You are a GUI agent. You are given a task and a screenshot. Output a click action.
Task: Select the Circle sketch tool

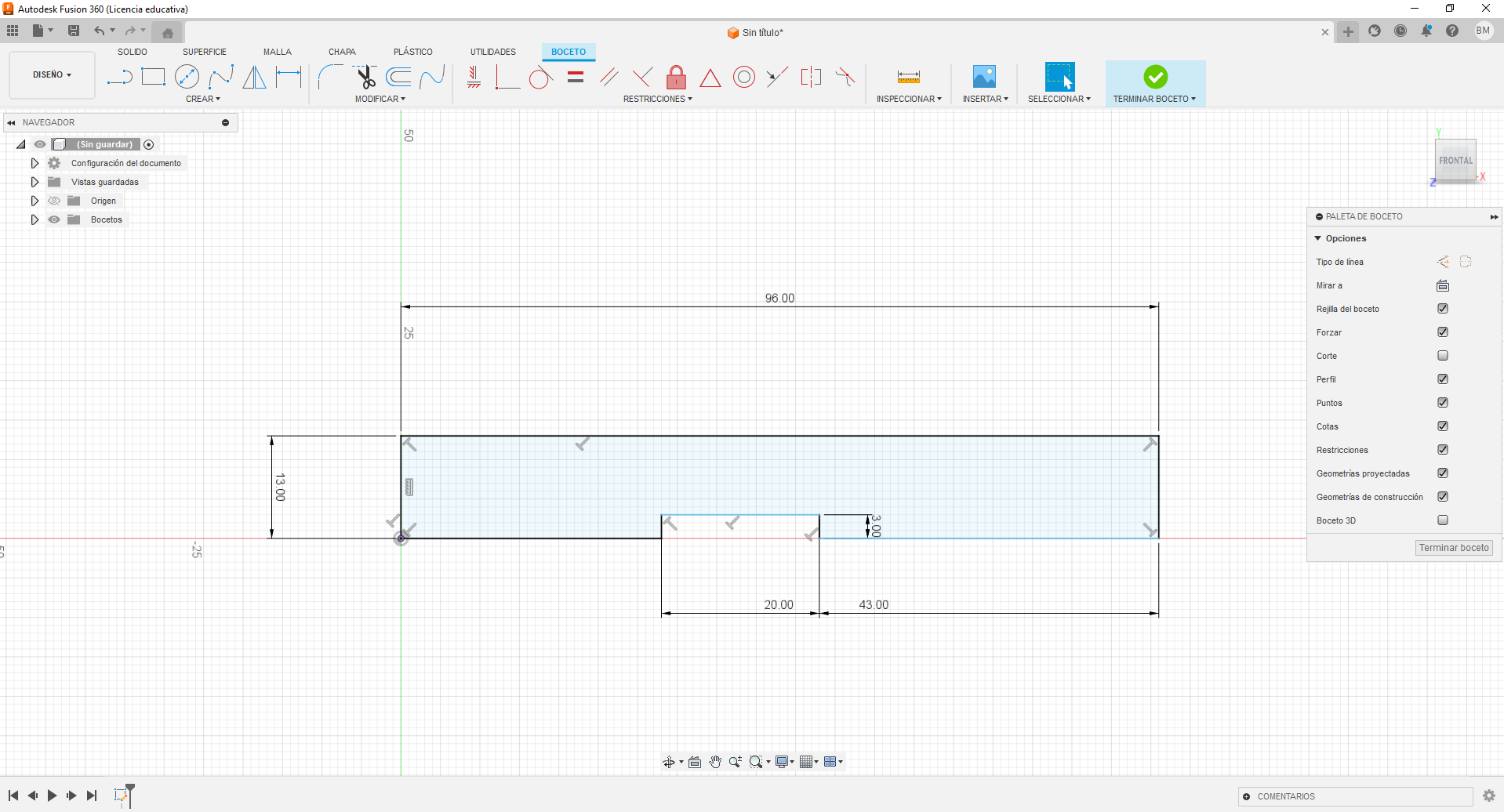pos(187,77)
